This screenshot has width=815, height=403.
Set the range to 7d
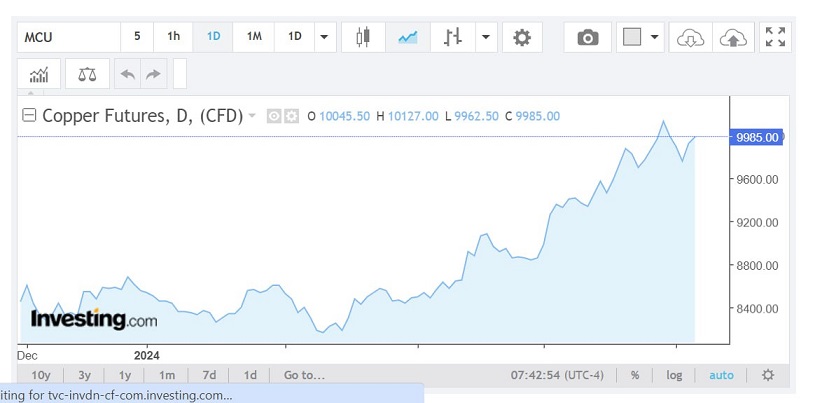click(209, 375)
